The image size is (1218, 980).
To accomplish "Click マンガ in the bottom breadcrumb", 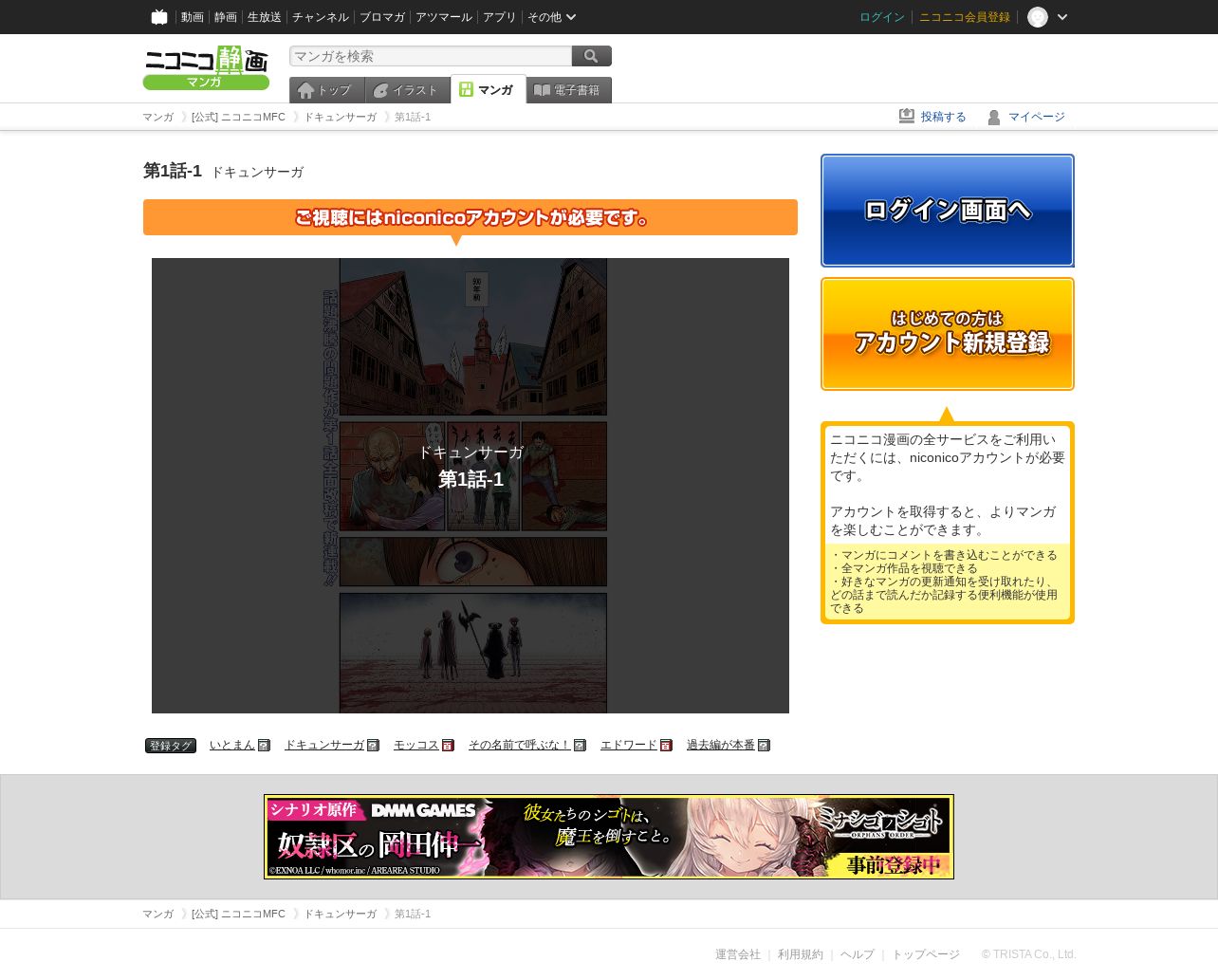I will coord(158,914).
